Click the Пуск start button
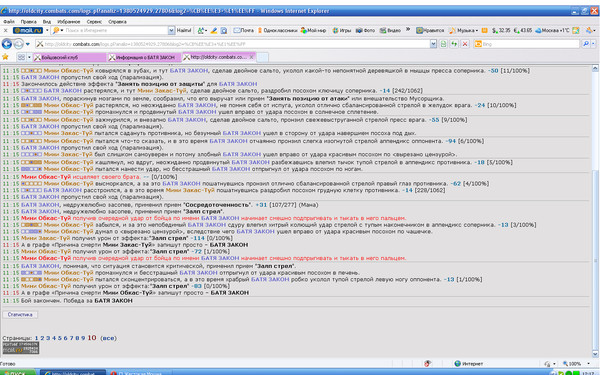The width and height of the screenshot is (600, 375). [x=17, y=373]
